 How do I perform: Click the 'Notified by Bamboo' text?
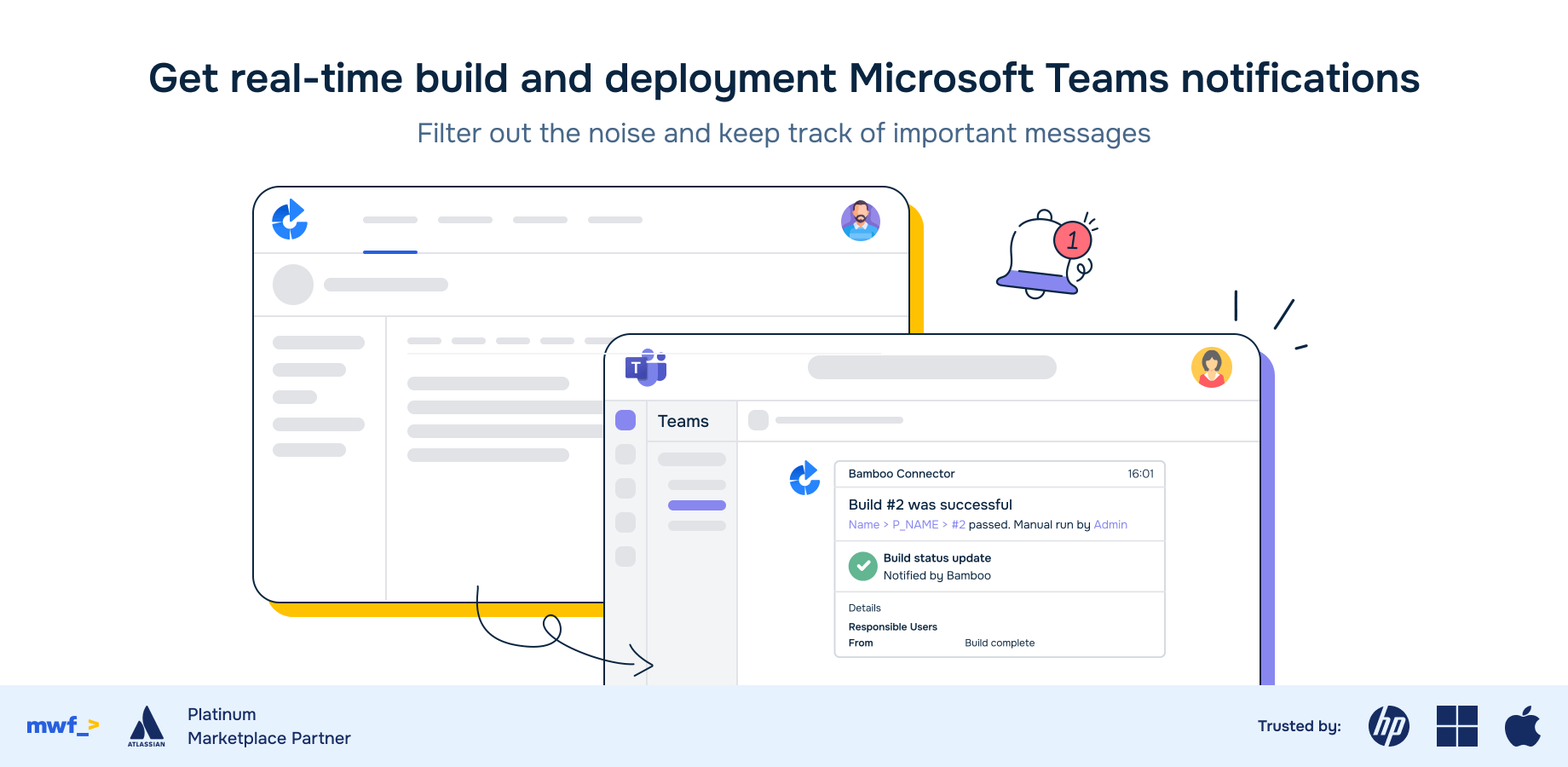pyautogui.click(x=937, y=576)
